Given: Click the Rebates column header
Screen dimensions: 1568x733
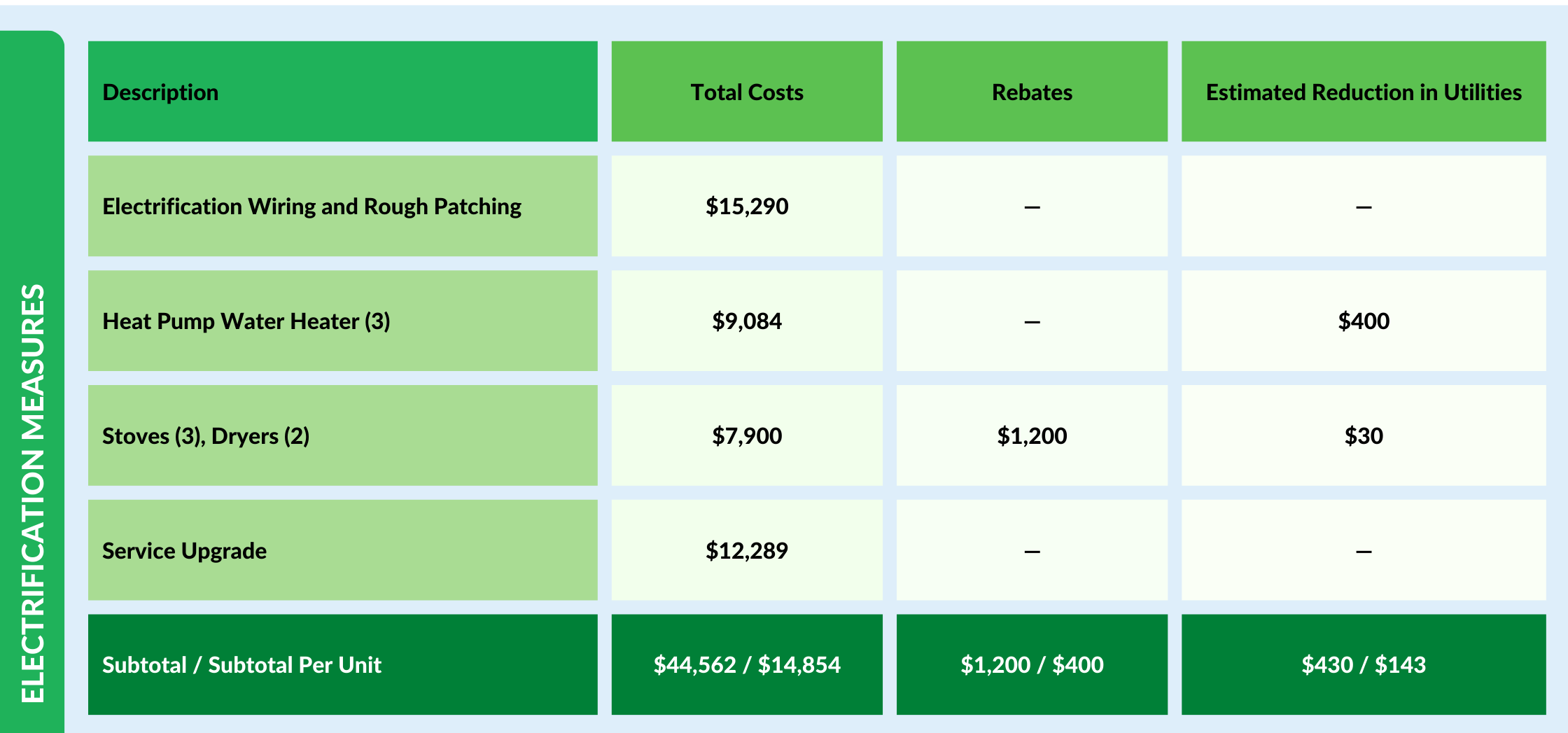Looking at the screenshot, I should coord(1032,92).
